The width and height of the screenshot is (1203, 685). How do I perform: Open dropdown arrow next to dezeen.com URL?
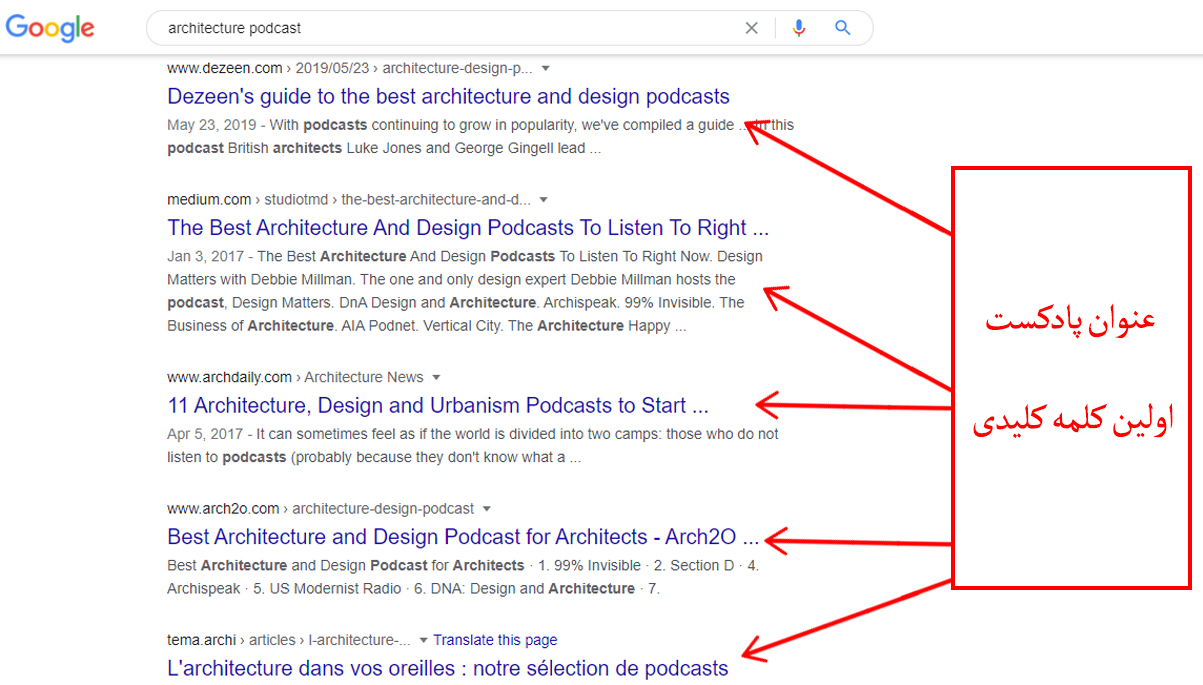pyautogui.click(x=545, y=69)
